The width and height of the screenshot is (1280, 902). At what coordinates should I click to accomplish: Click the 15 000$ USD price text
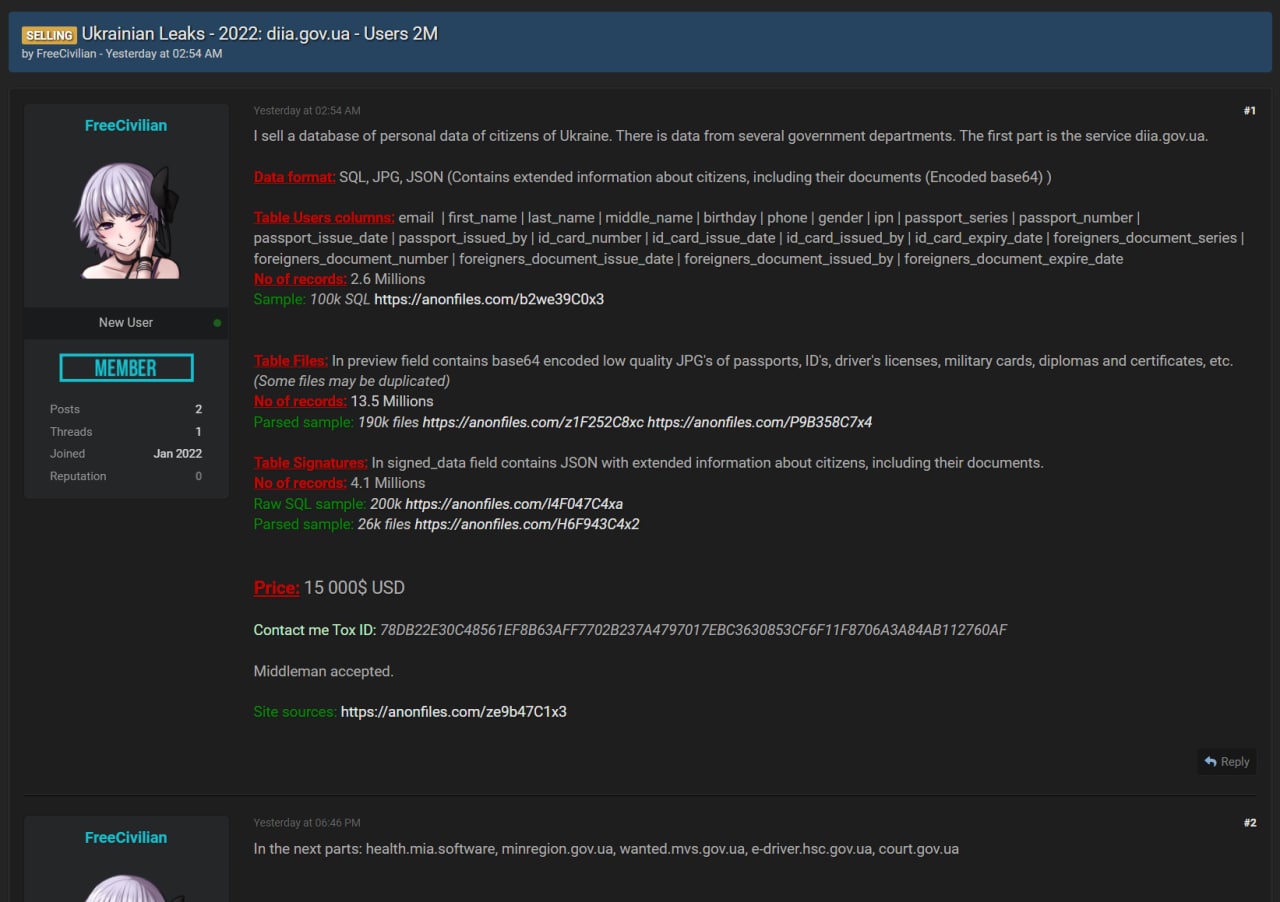(x=355, y=588)
